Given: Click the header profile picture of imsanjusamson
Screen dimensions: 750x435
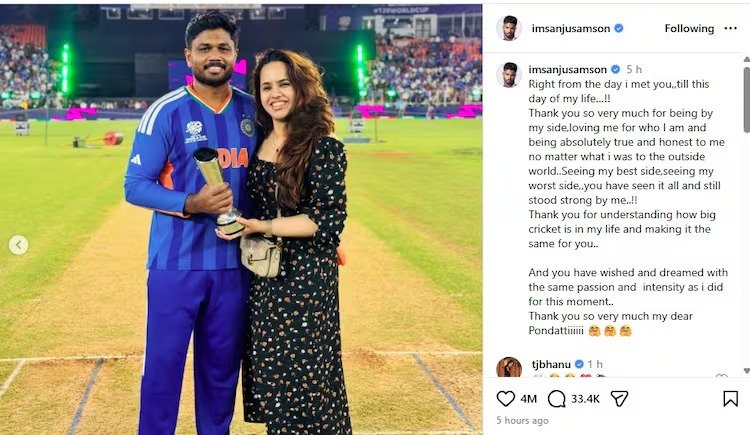Looking at the screenshot, I should point(509,28).
